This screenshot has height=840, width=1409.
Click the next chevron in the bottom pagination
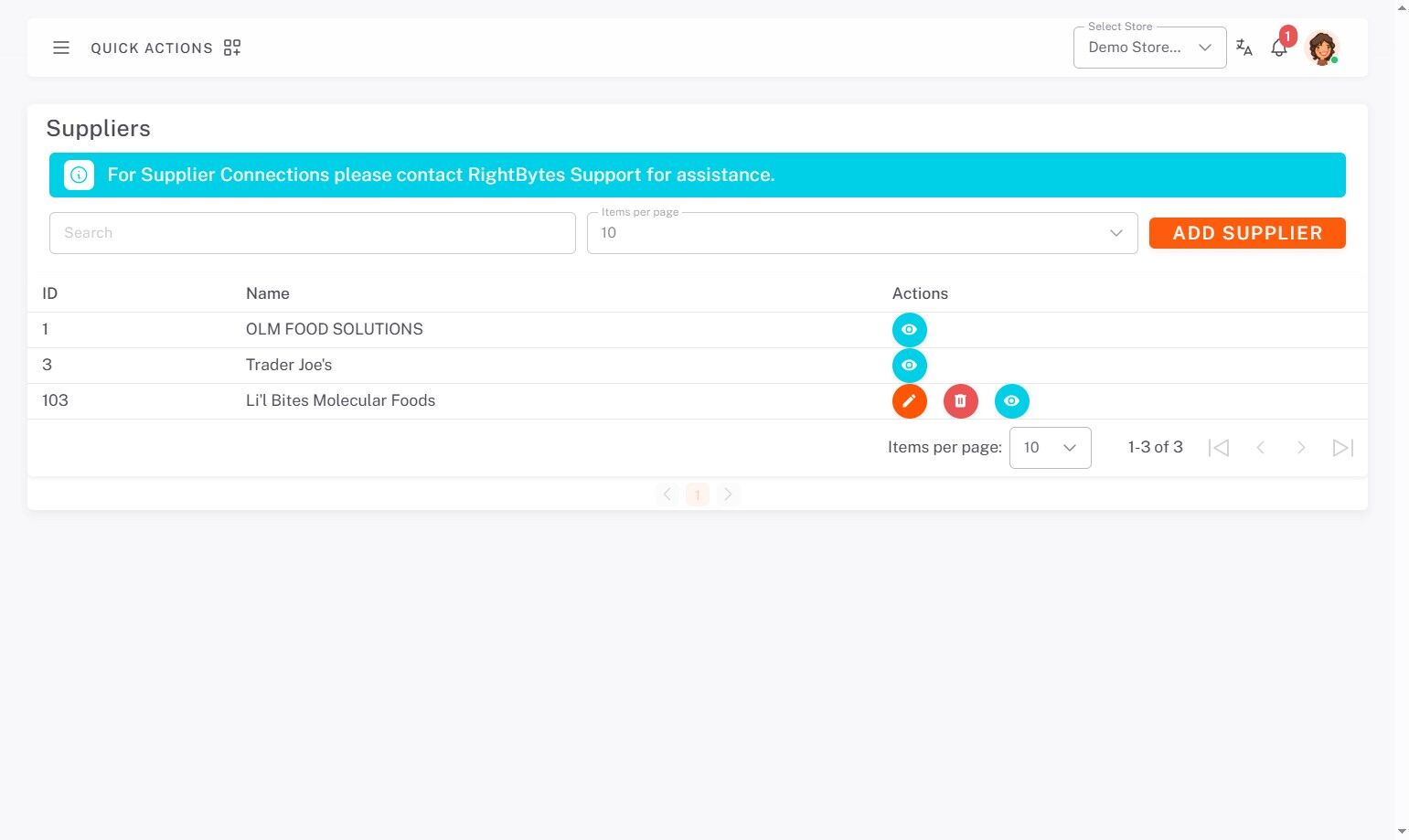click(728, 494)
